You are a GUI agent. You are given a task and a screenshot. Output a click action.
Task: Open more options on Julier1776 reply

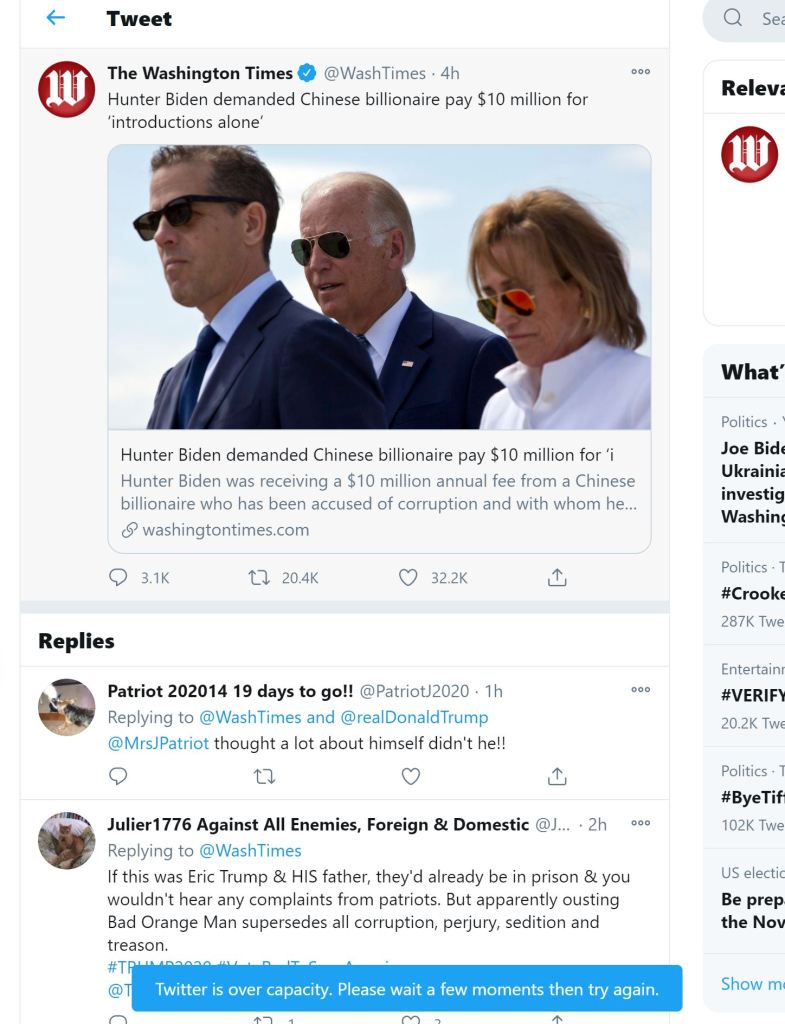point(640,824)
